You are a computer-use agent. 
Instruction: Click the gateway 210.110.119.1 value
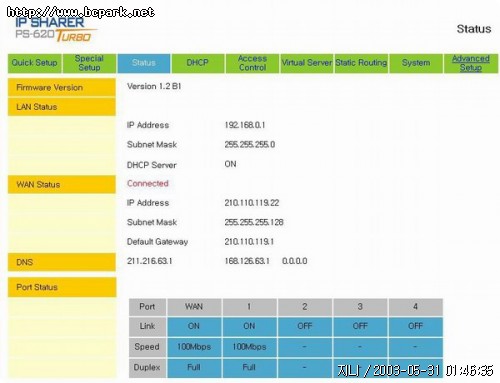[249, 242]
